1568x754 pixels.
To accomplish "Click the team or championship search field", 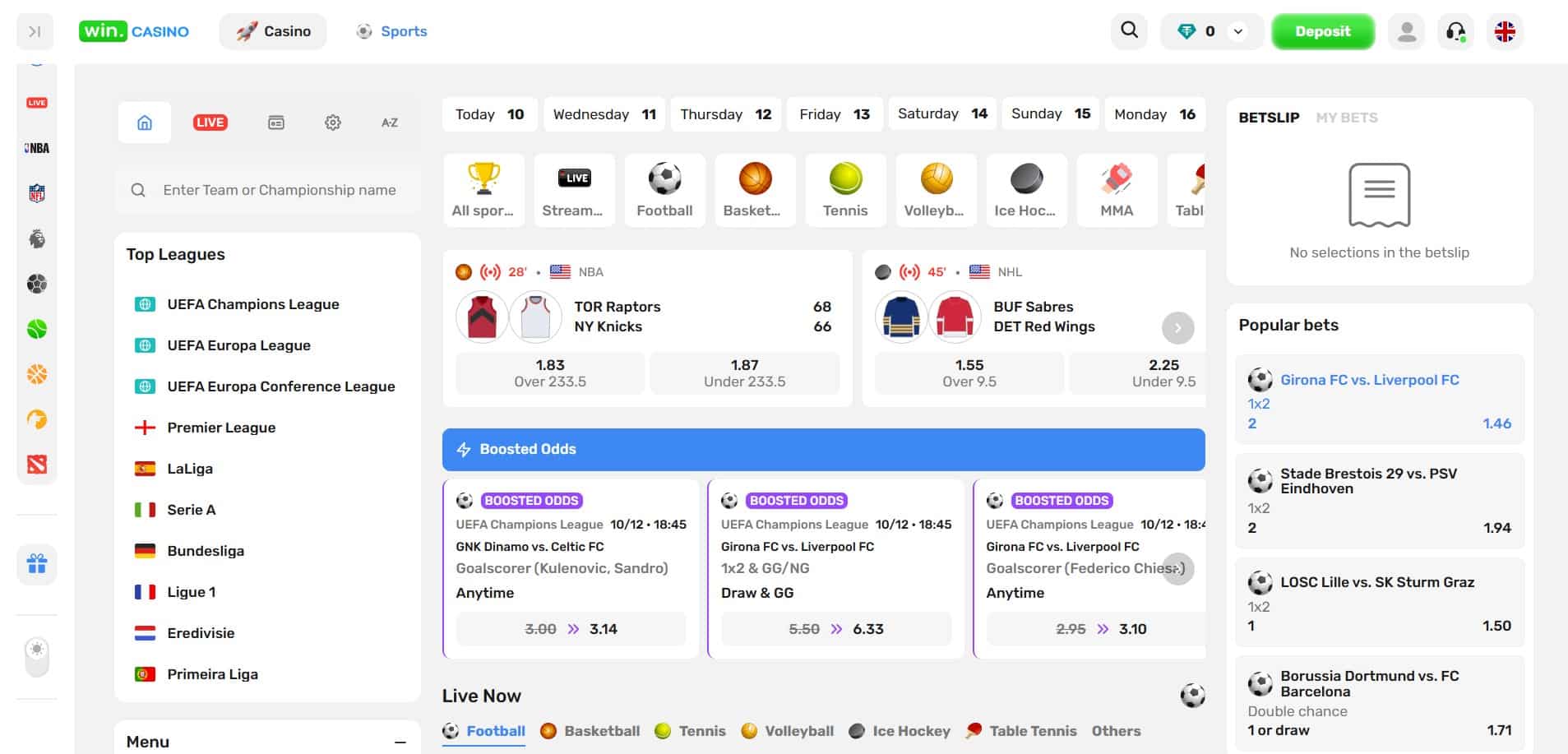I will point(279,190).
